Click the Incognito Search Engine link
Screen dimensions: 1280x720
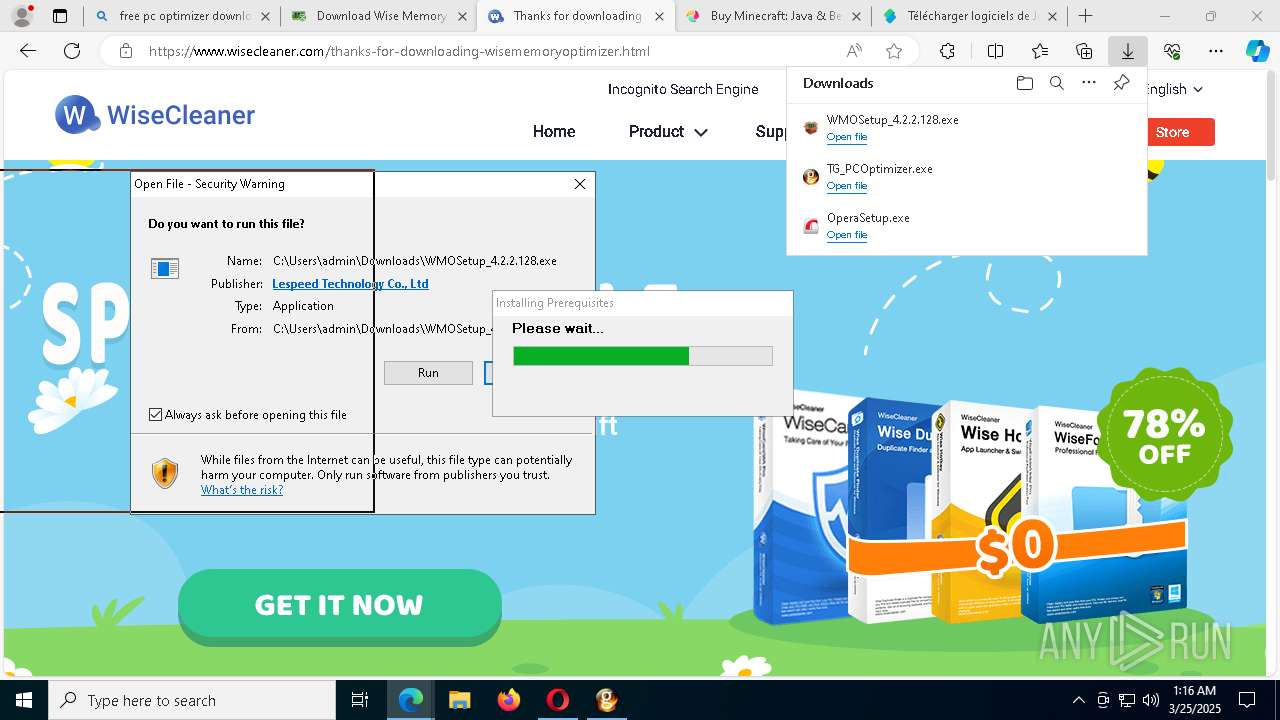point(683,89)
